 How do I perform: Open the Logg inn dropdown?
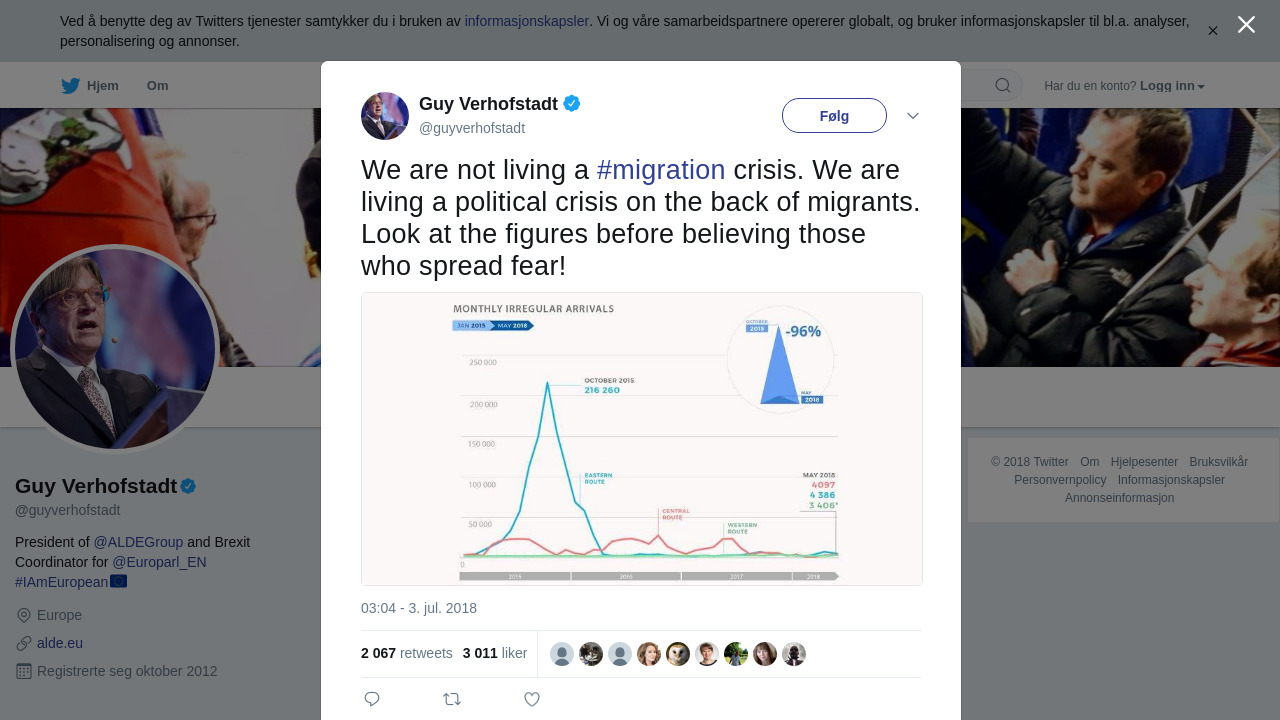pos(1172,86)
